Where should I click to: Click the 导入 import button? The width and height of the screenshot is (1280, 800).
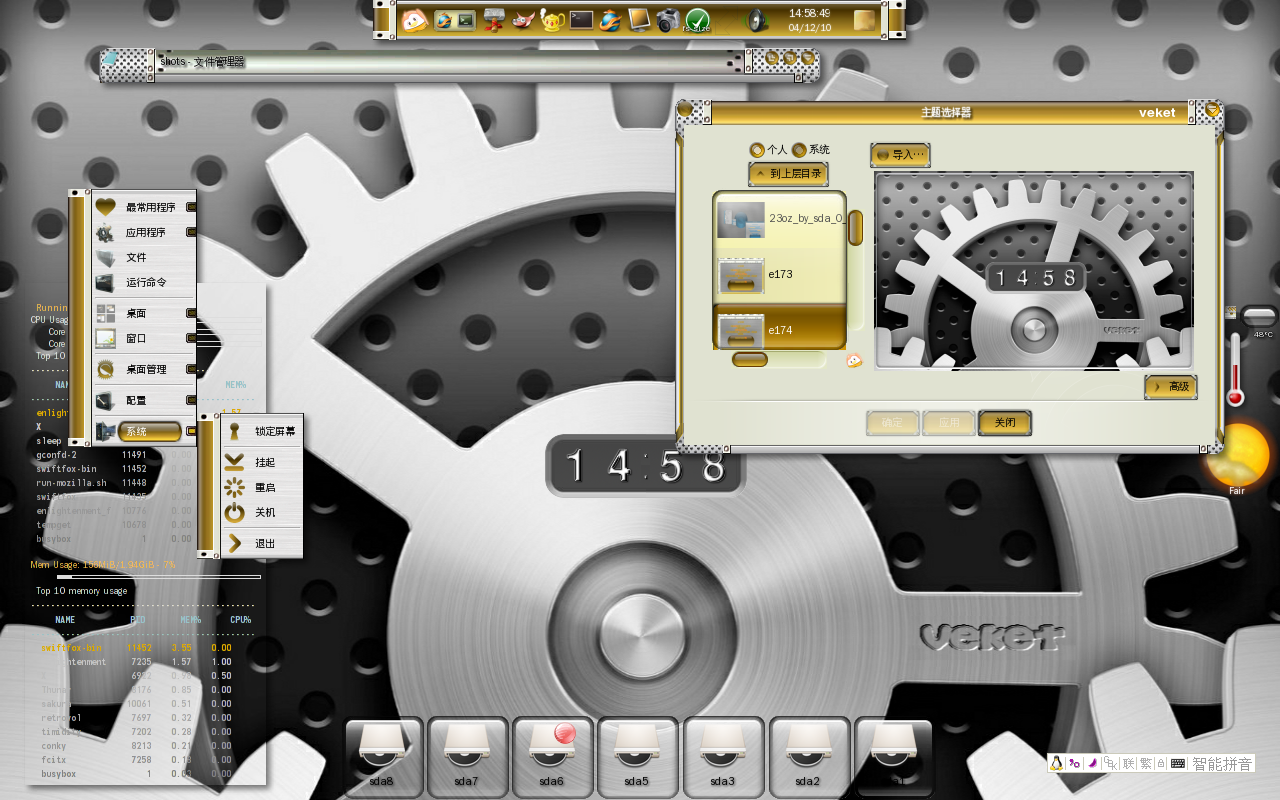click(900, 154)
